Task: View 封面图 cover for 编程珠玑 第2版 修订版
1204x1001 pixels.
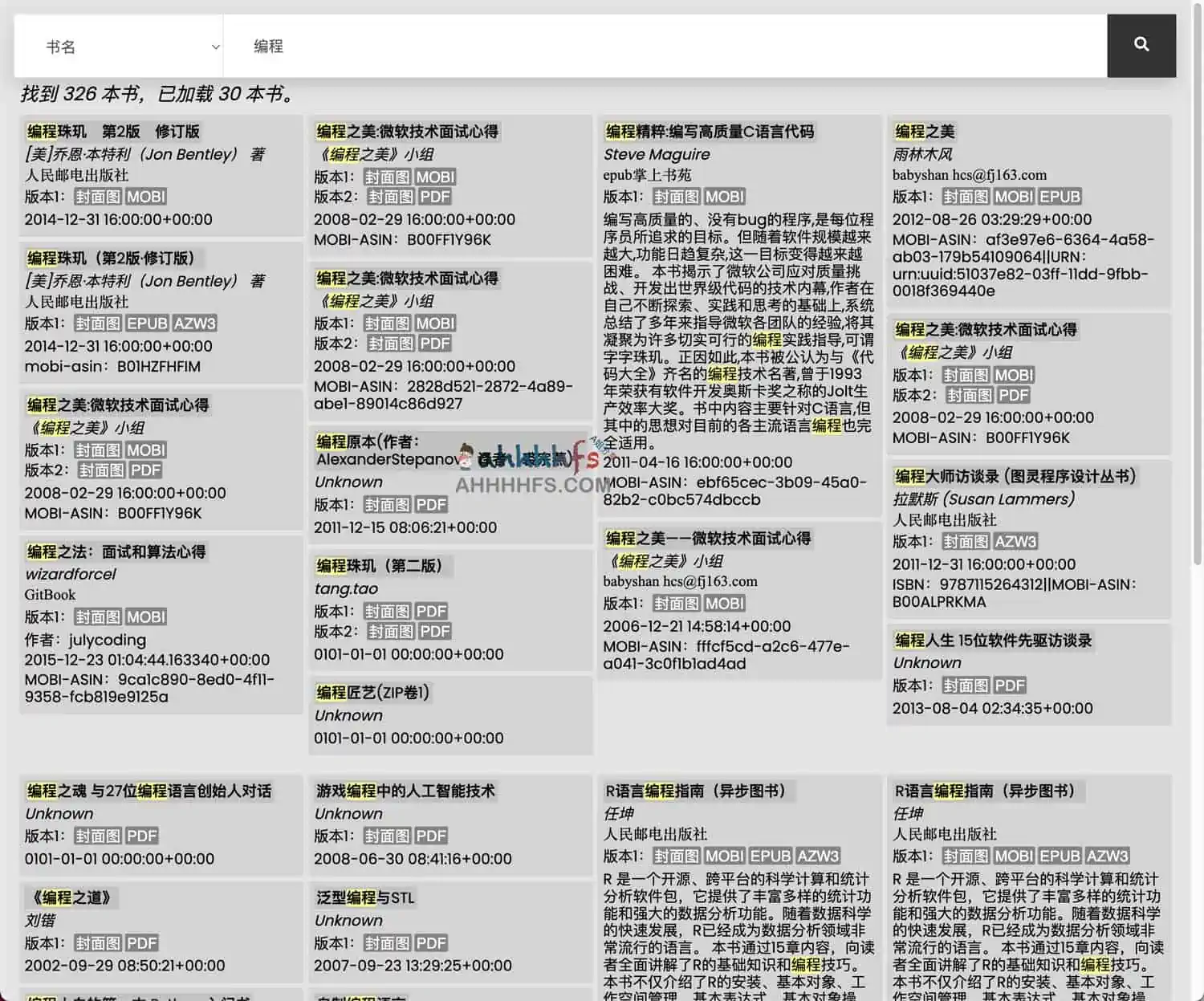Action: (97, 197)
